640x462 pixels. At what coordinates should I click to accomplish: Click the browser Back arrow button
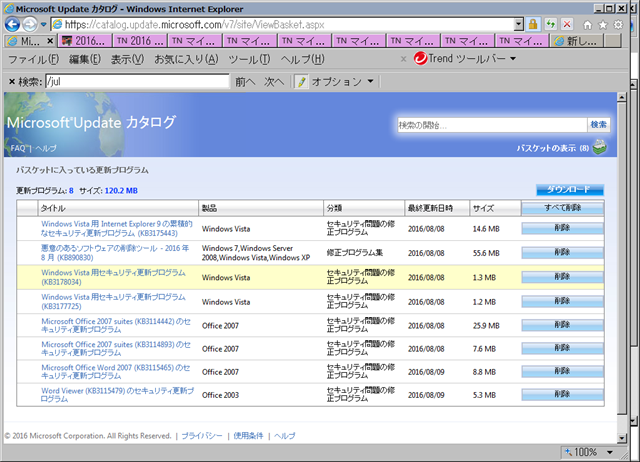(12, 24)
